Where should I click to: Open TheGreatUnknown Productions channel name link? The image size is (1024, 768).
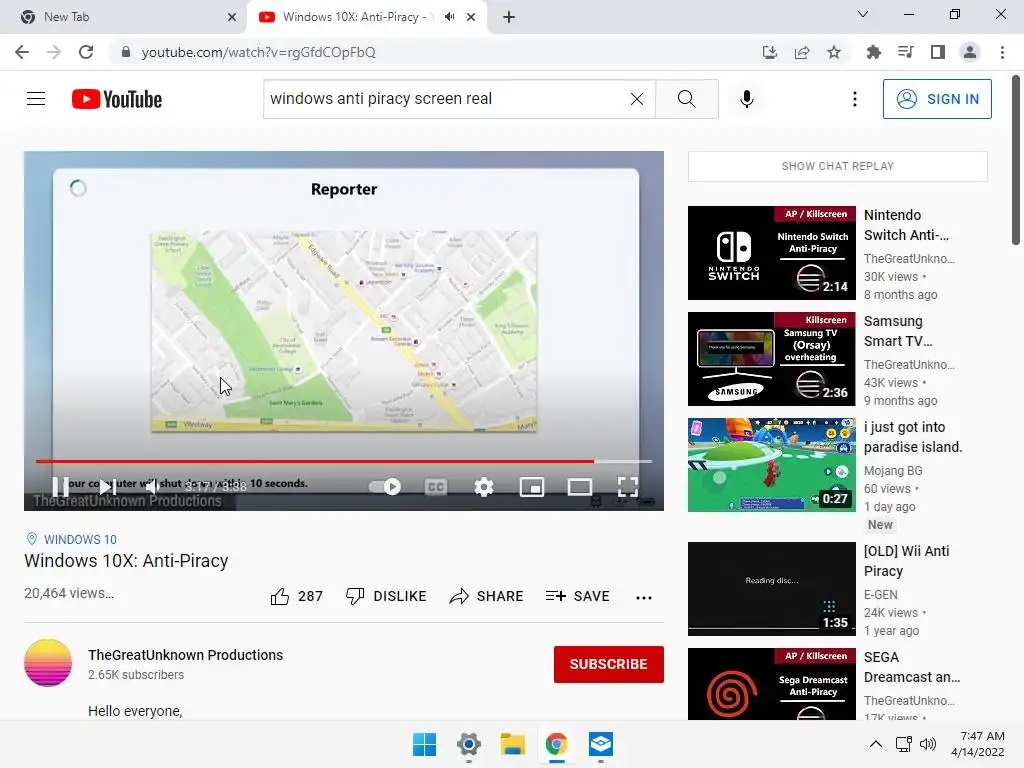pos(185,655)
